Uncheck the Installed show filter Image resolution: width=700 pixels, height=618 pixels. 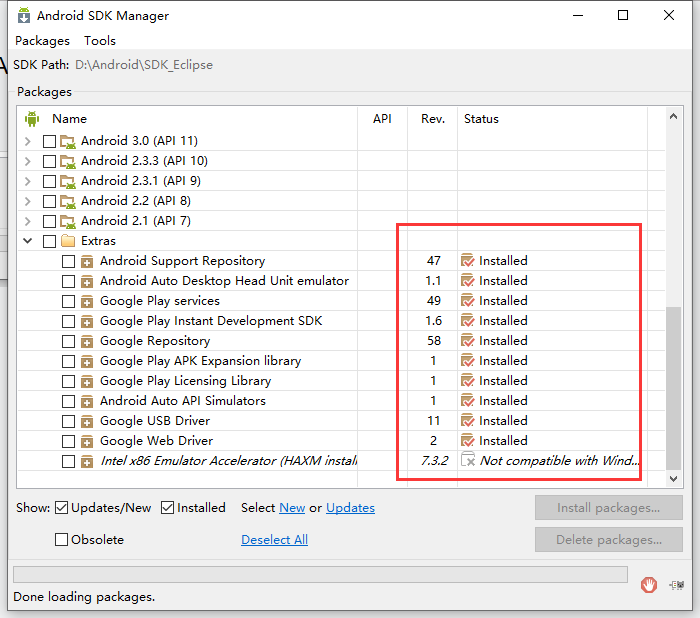coord(167,508)
